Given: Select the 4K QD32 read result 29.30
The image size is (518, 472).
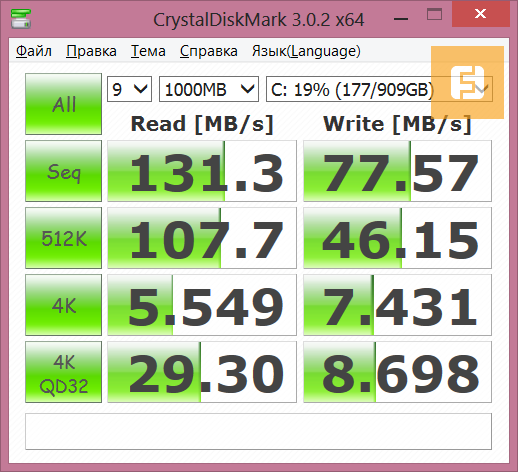Looking at the screenshot, I should point(202,372).
